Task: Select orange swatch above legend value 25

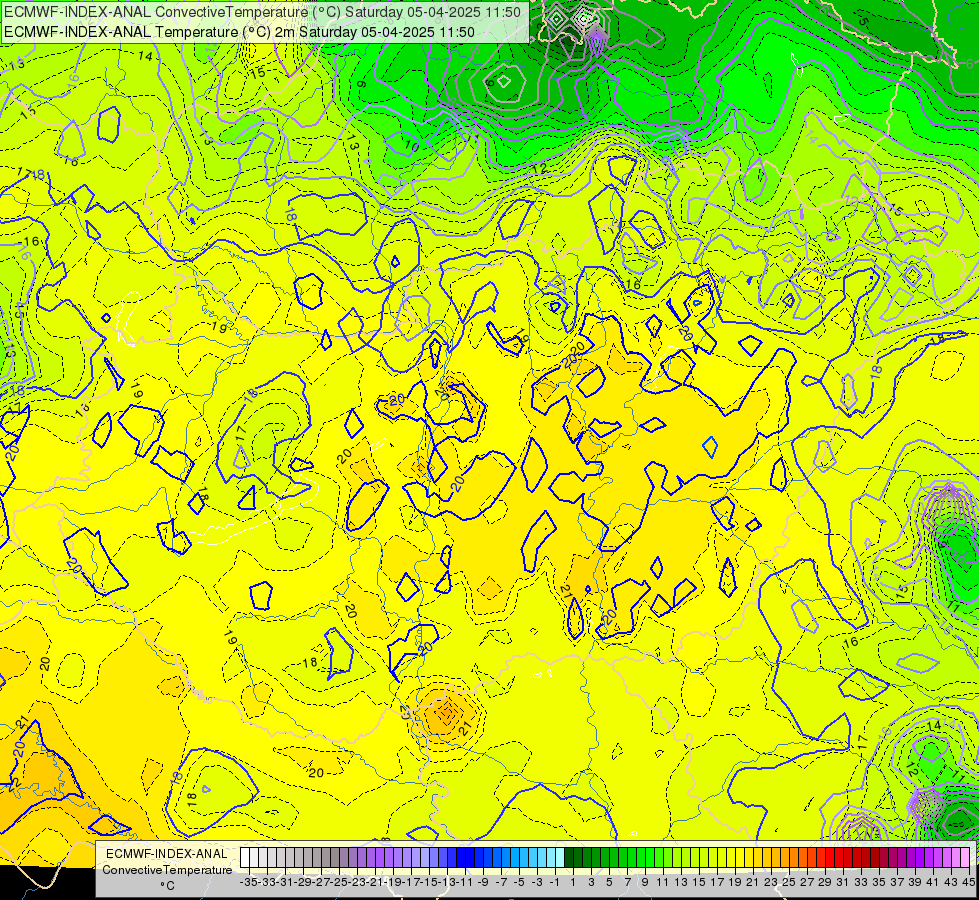Action: (785, 858)
